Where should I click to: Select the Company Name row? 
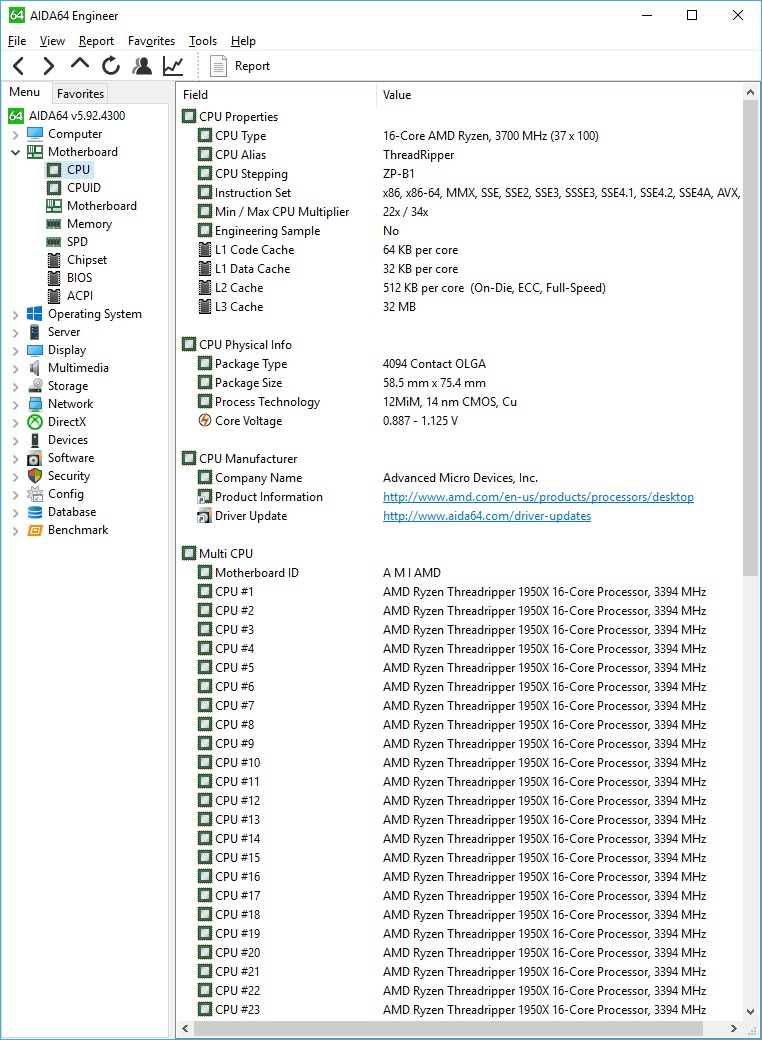[460, 478]
